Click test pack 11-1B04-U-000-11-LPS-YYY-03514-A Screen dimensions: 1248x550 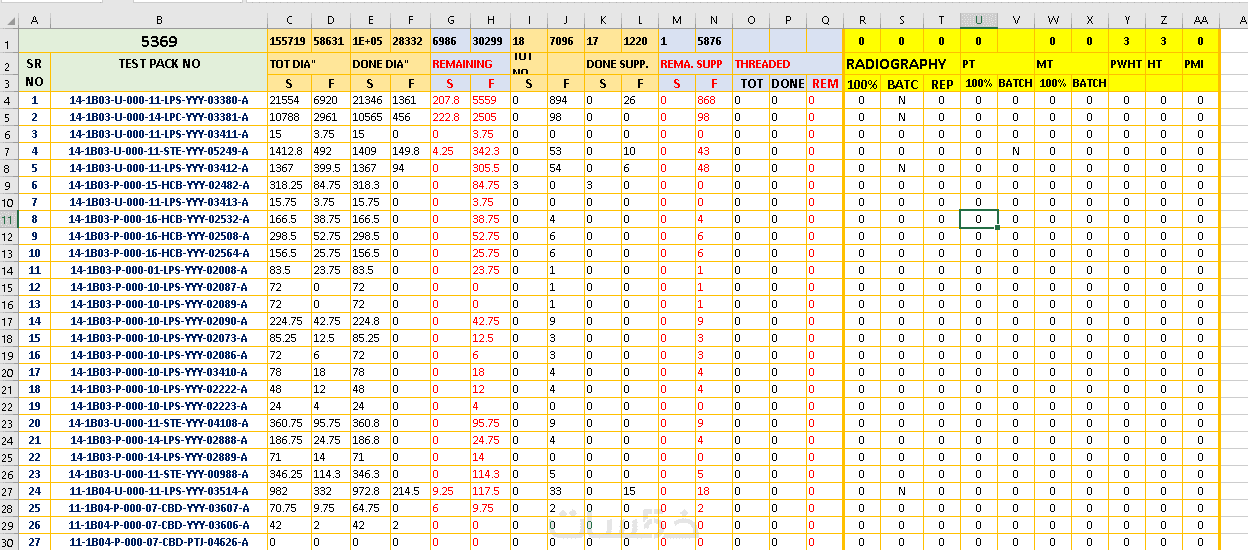(x=158, y=491)
